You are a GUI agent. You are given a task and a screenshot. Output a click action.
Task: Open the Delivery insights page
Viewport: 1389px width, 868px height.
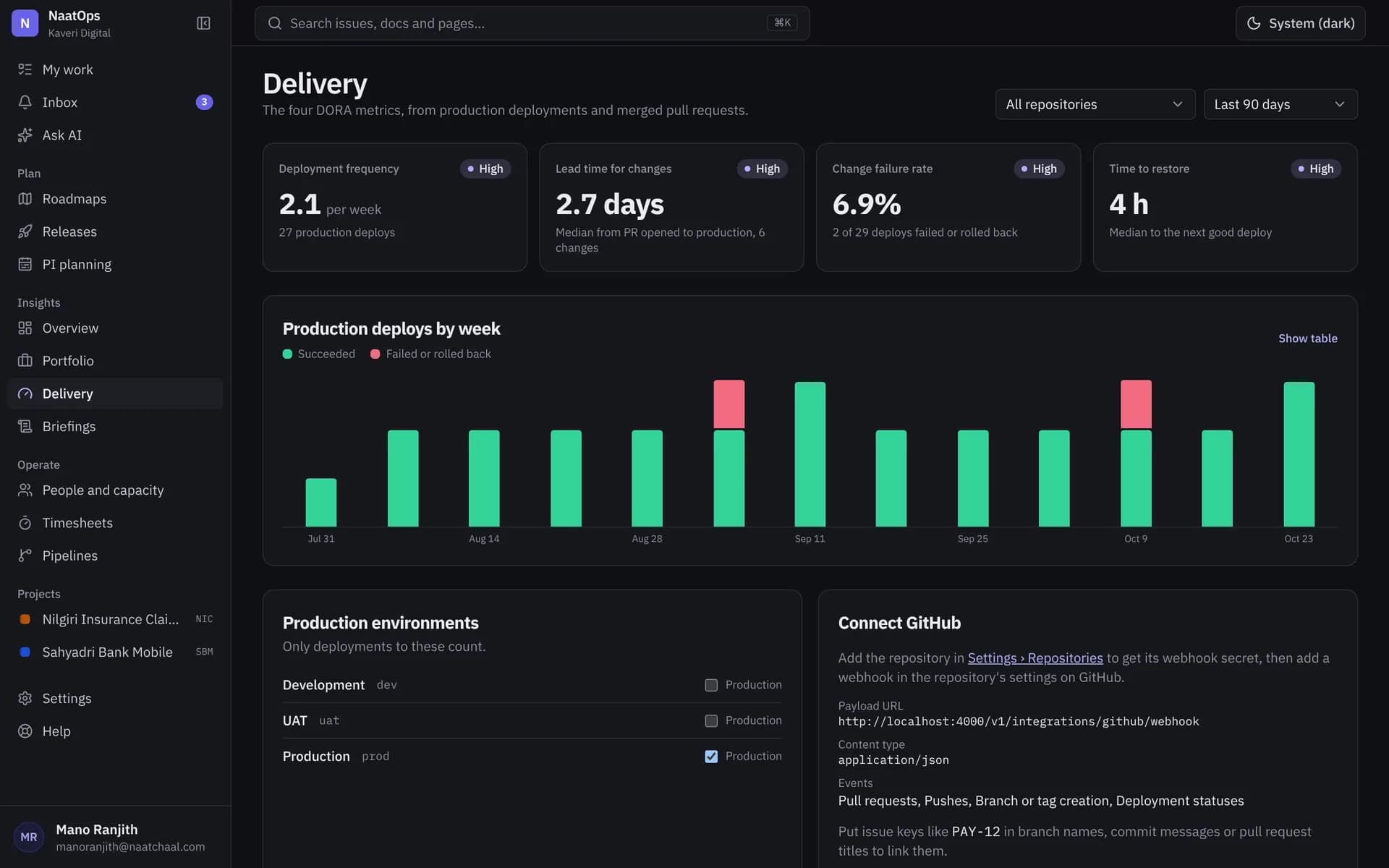click(x=115, y=393)
